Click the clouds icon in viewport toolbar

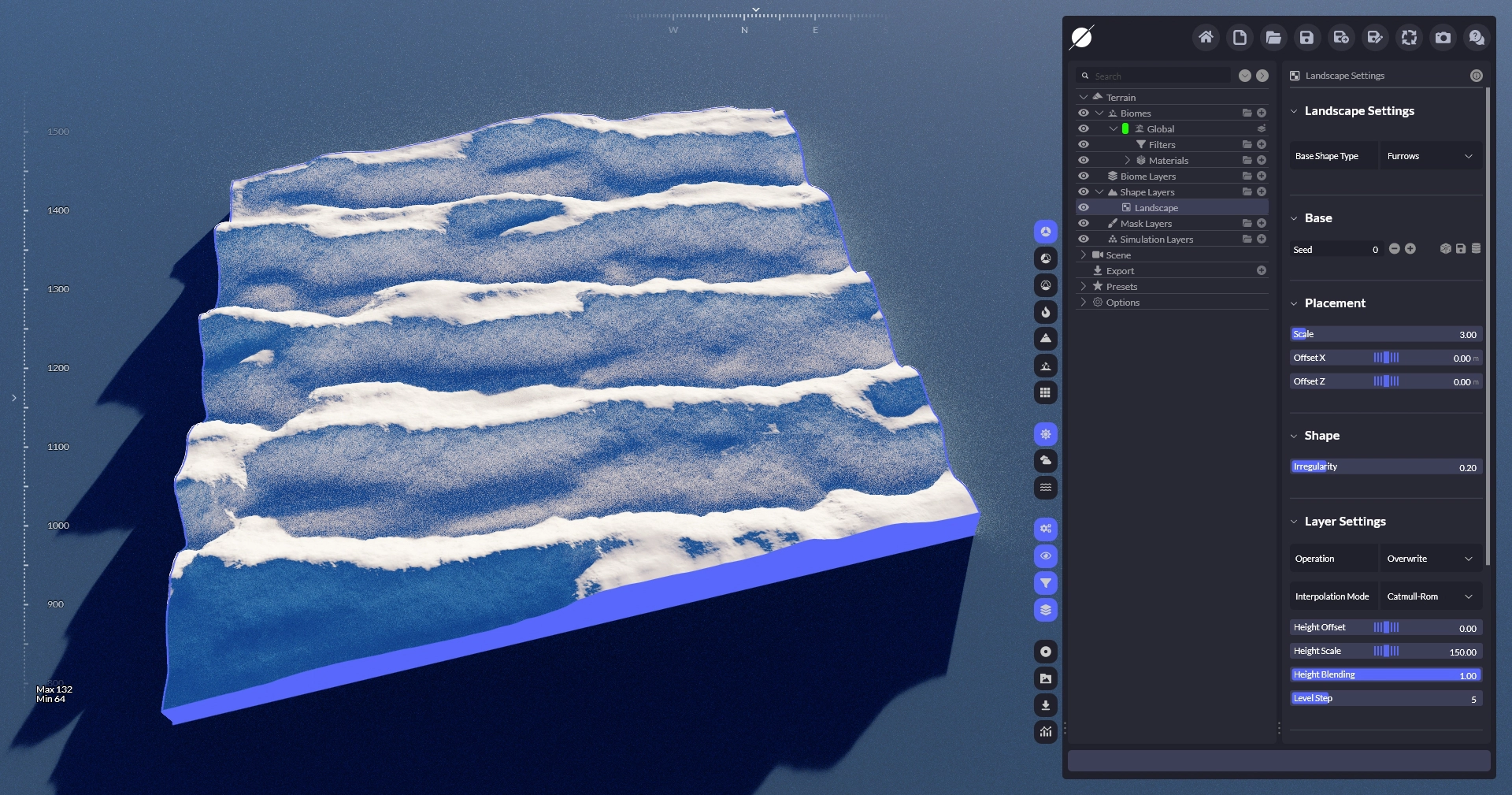(1045, 461)
